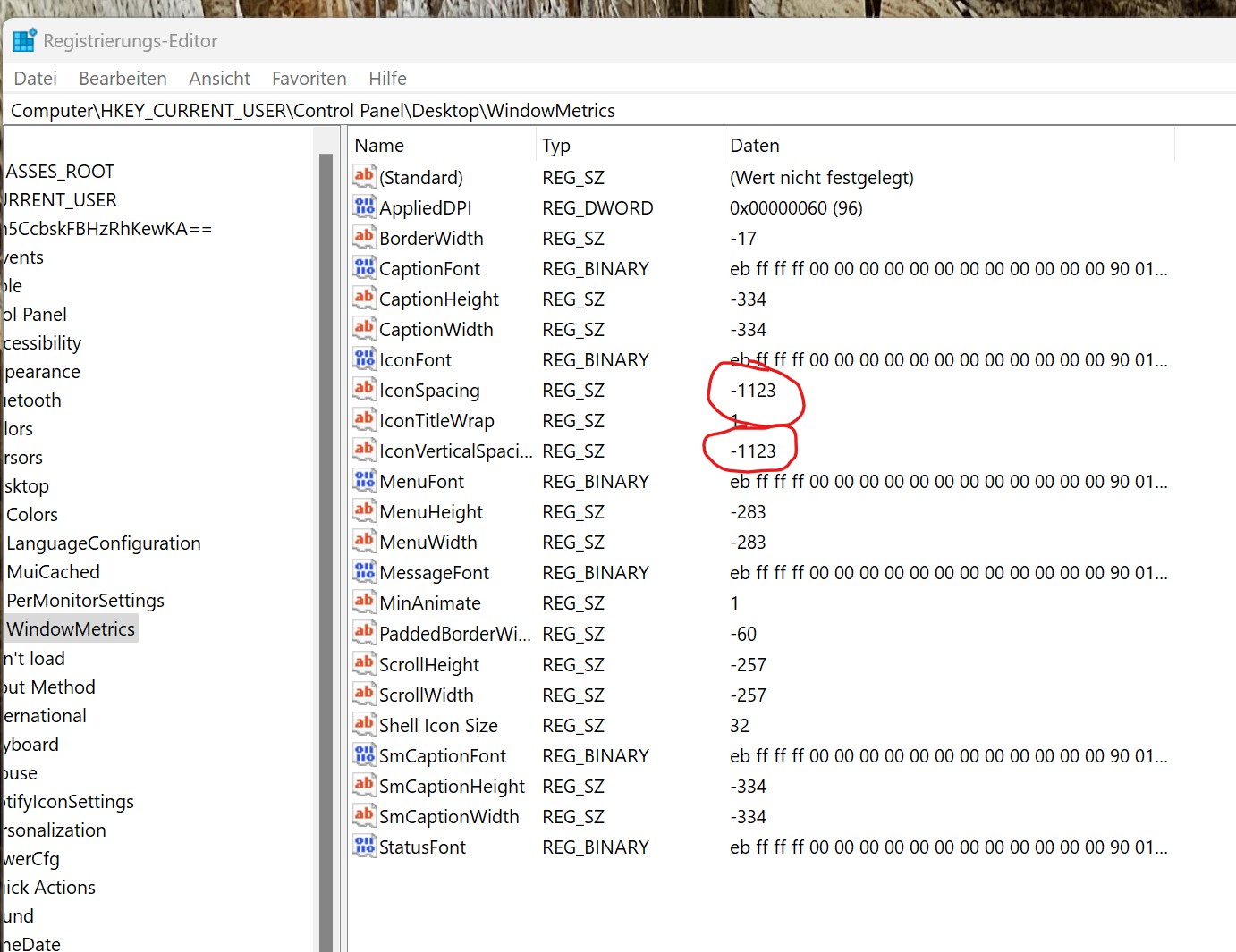The height and width of the screenshot is (952, 1236).
Task: Click the StatusFont binary data cell
Action: [x=948, y=847]
